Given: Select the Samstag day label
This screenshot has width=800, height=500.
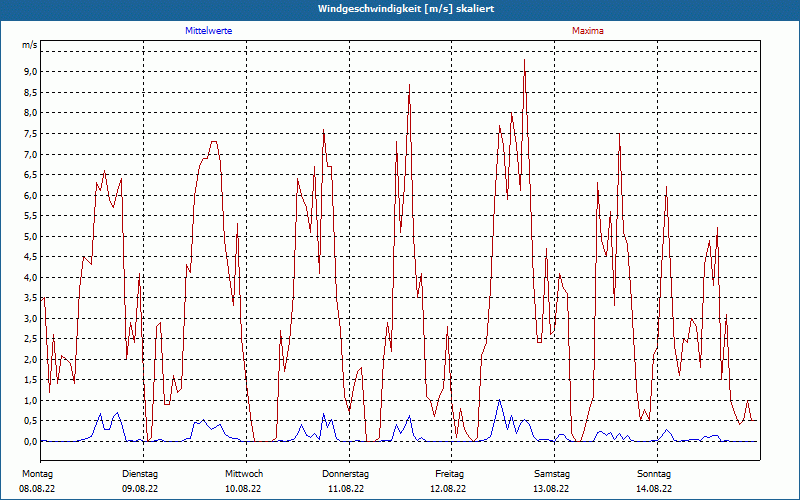Looking at the screenshot, I should pyautogui.click(x=552, y=474).
